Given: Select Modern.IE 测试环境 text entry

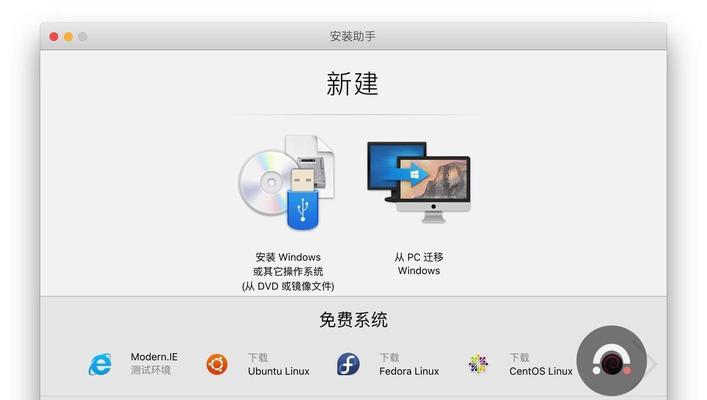Looking at the screenshot, I should 154,363.
